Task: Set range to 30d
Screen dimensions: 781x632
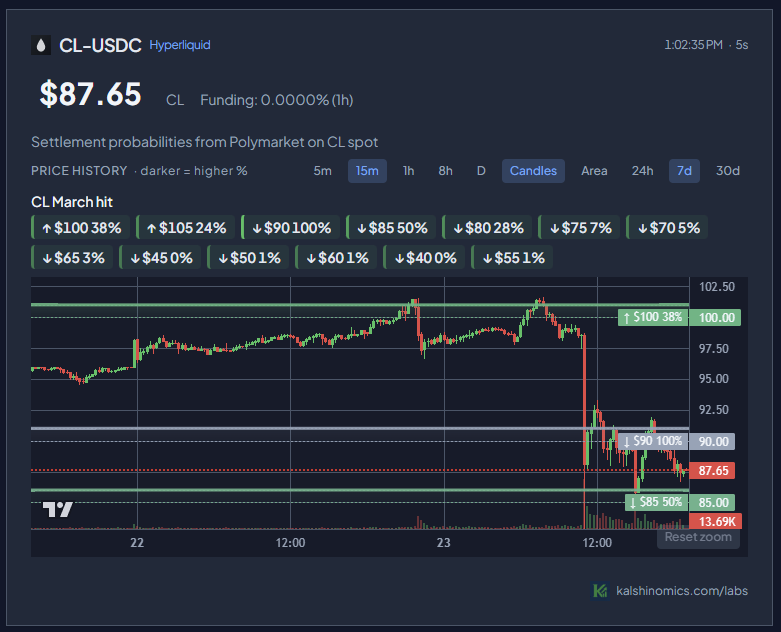Action: (728, 171)
